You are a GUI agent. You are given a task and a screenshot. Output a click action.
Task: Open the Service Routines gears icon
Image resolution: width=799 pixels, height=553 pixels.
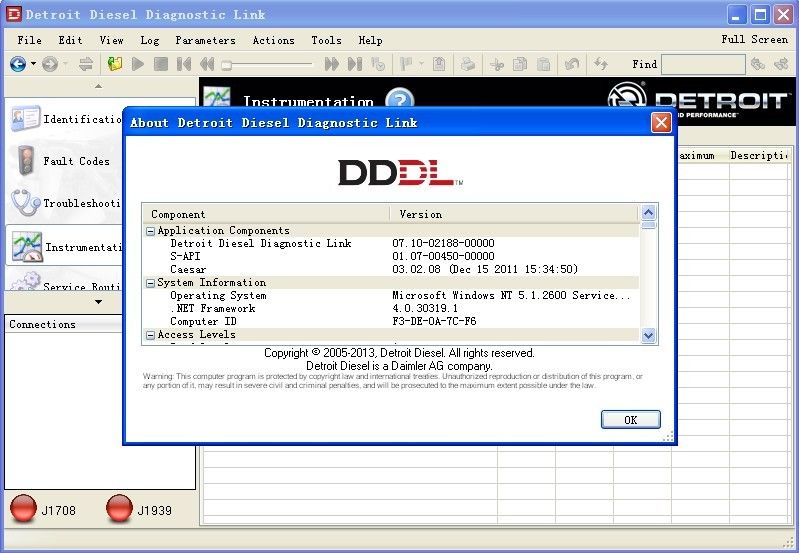[x=25, y=281]
